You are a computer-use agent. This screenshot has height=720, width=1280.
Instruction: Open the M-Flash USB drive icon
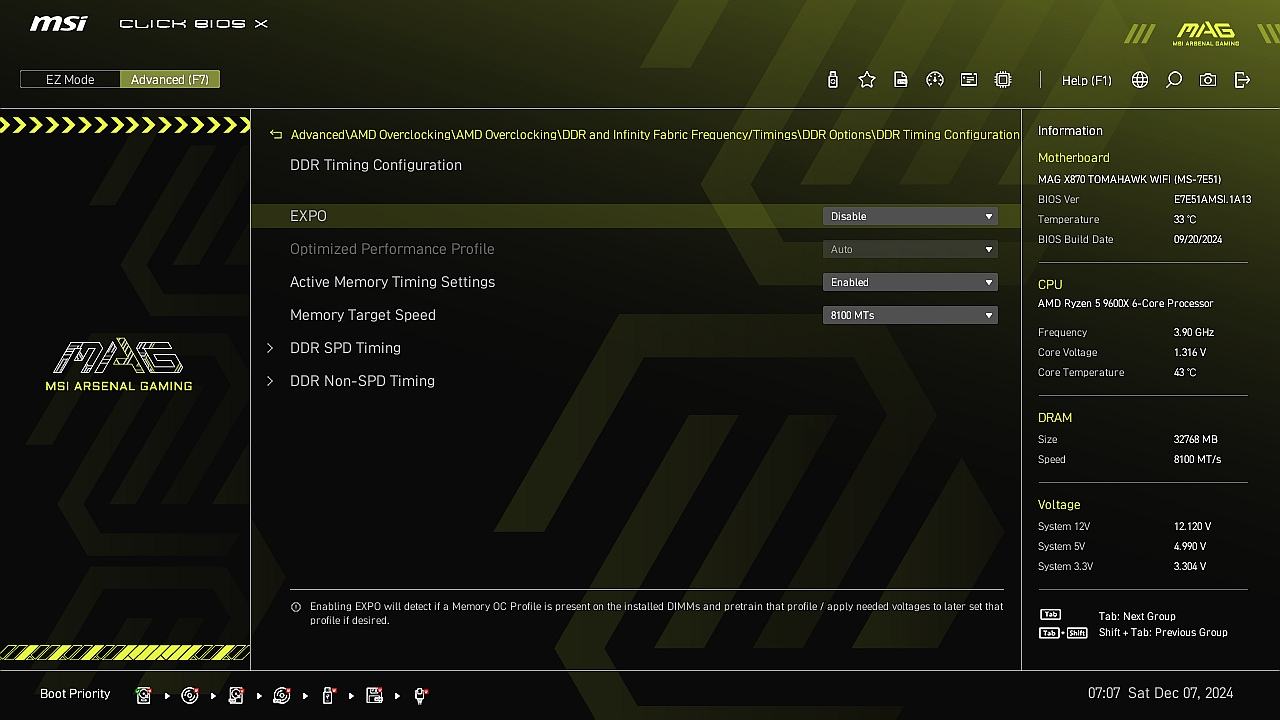833,80
